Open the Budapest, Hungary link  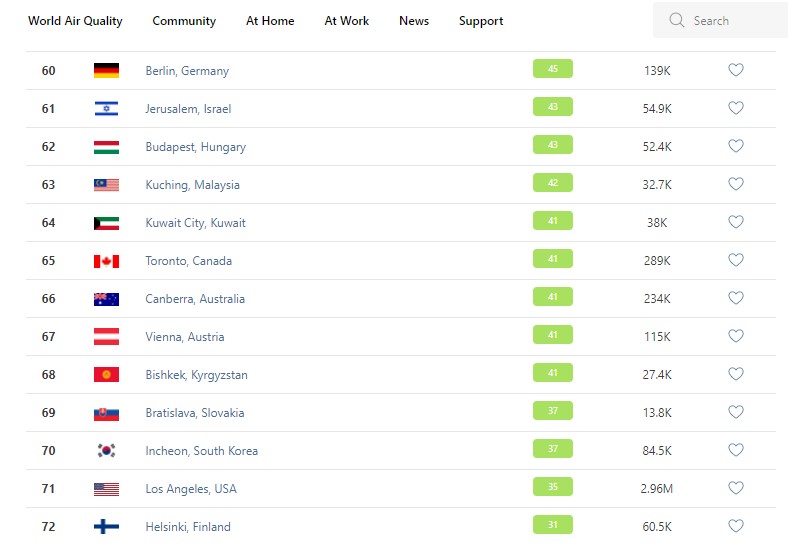(195, 147)
